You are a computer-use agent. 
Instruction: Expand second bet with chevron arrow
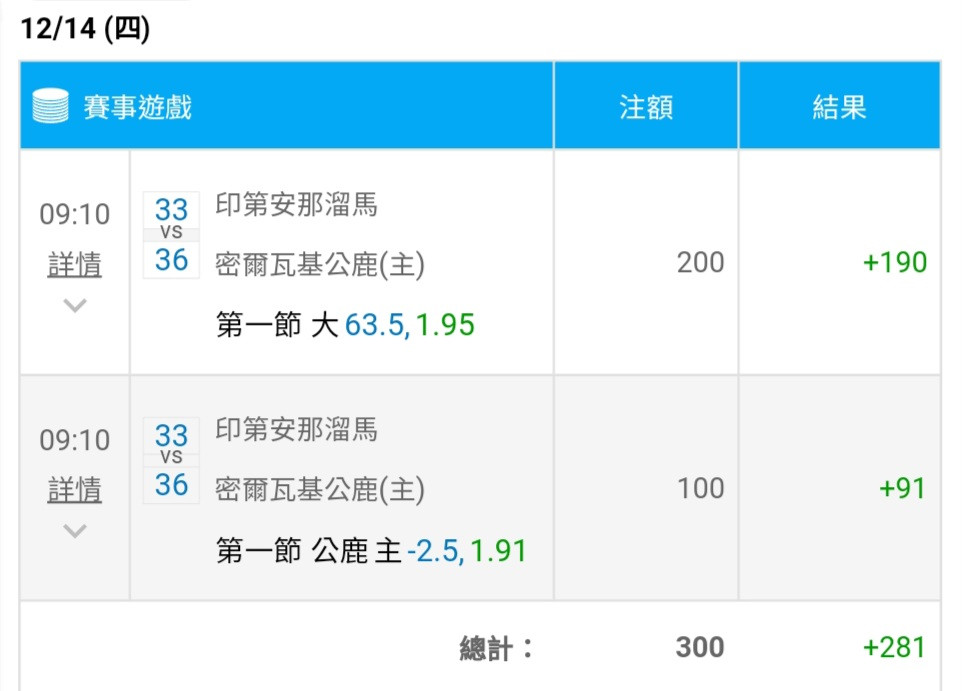(75, 530)
